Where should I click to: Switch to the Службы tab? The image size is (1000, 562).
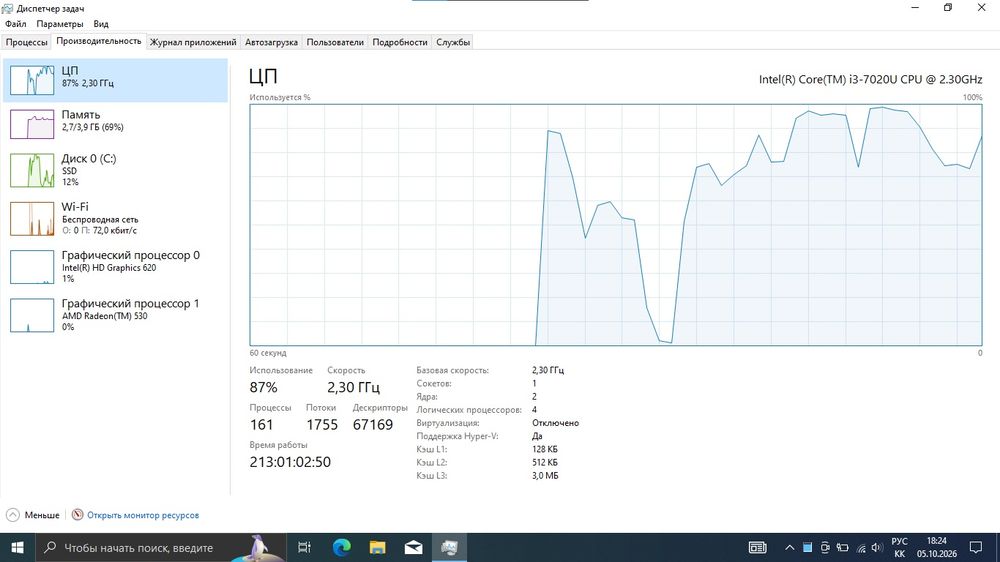click(453, 42)
